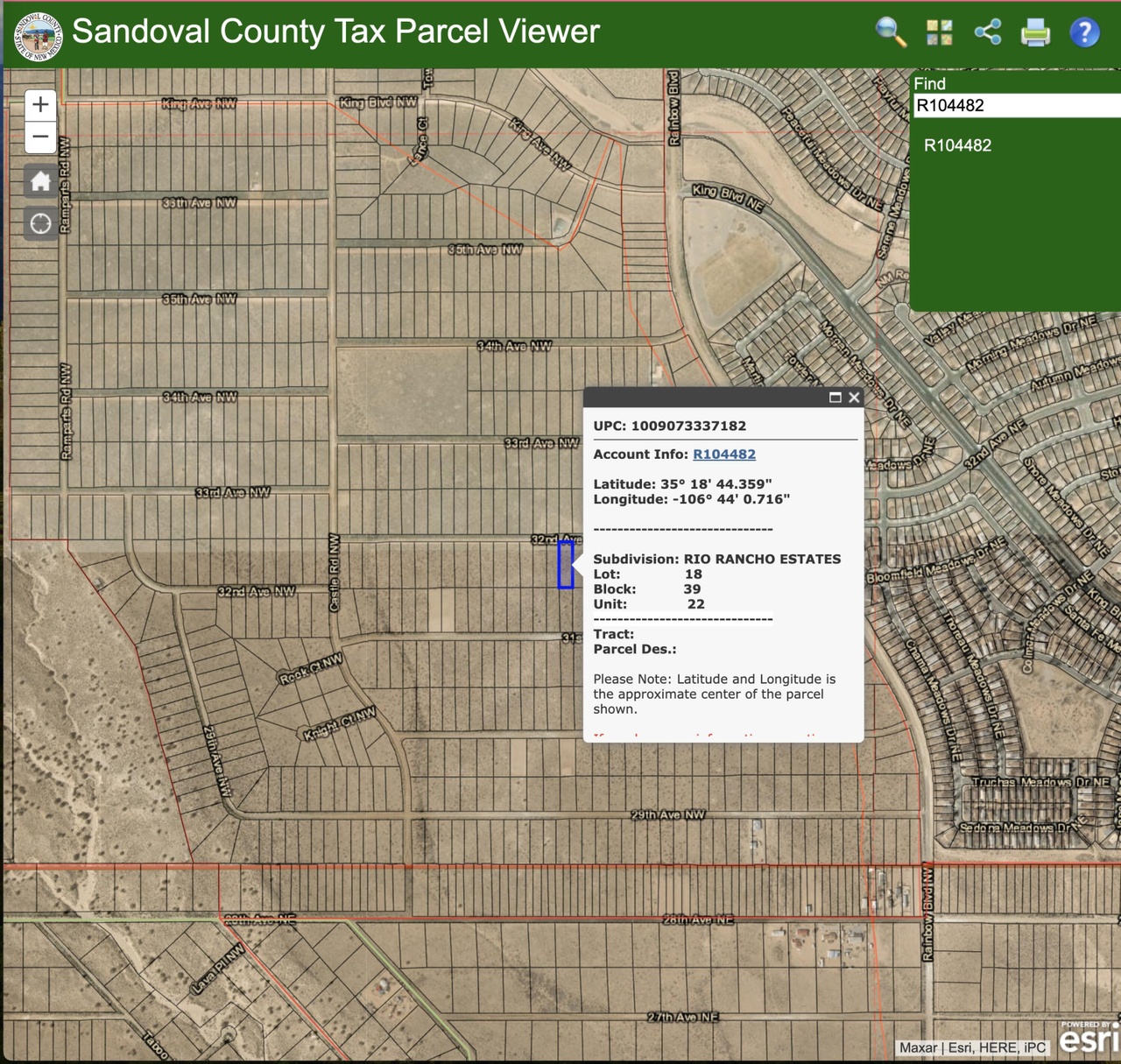The image size is (1121, 1064).
Task: Click the share icon in header
Action: (x=988, y=32)
